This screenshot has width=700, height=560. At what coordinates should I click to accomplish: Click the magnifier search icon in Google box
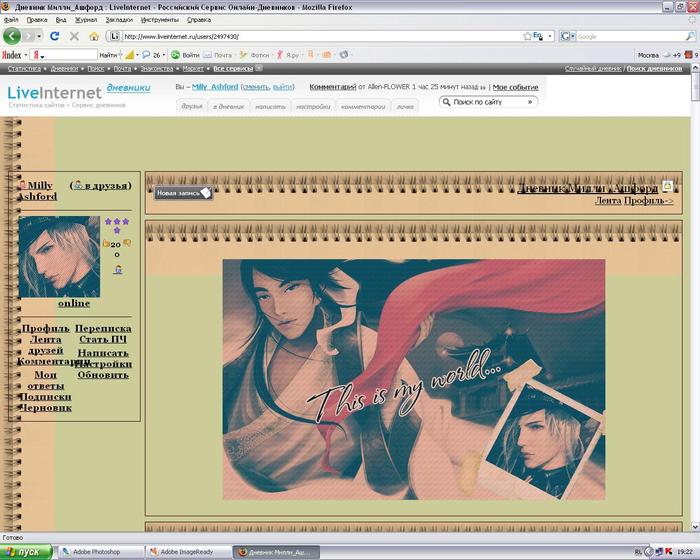690,36
